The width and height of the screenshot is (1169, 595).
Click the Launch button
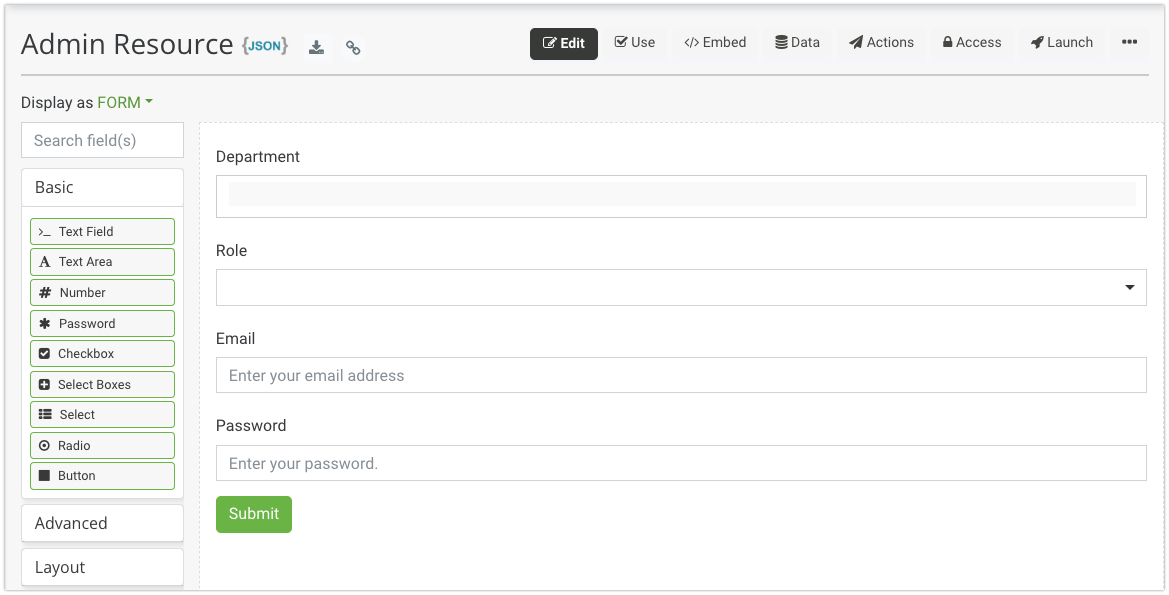pos(1061,43)
